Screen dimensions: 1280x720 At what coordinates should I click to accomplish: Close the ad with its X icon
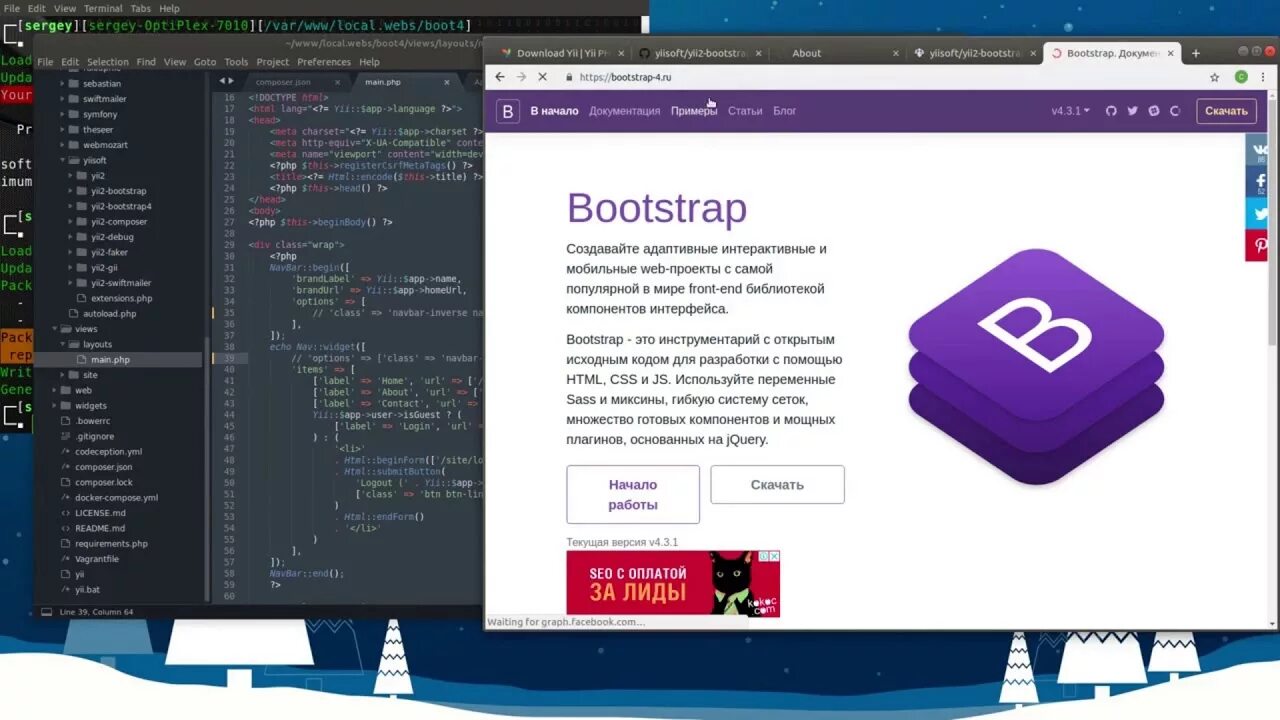[774, 556]
